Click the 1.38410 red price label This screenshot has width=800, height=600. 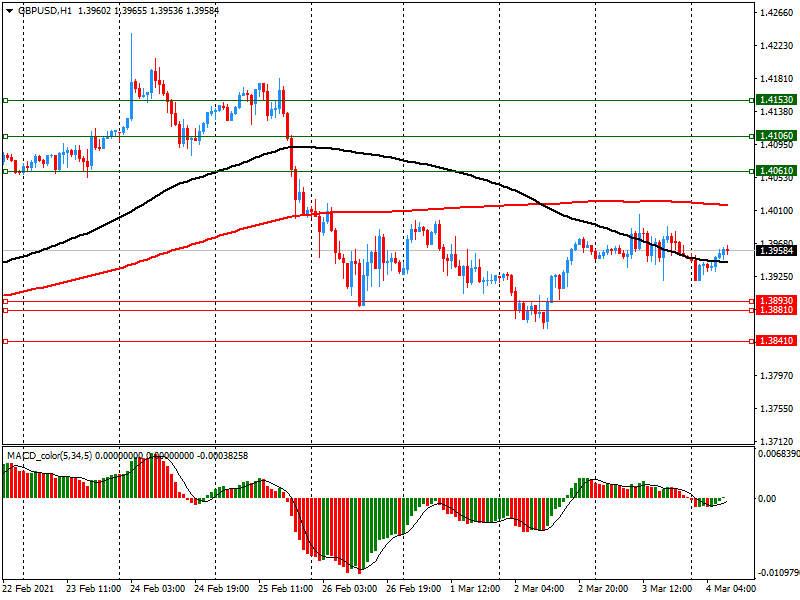(x=776, y=341)
